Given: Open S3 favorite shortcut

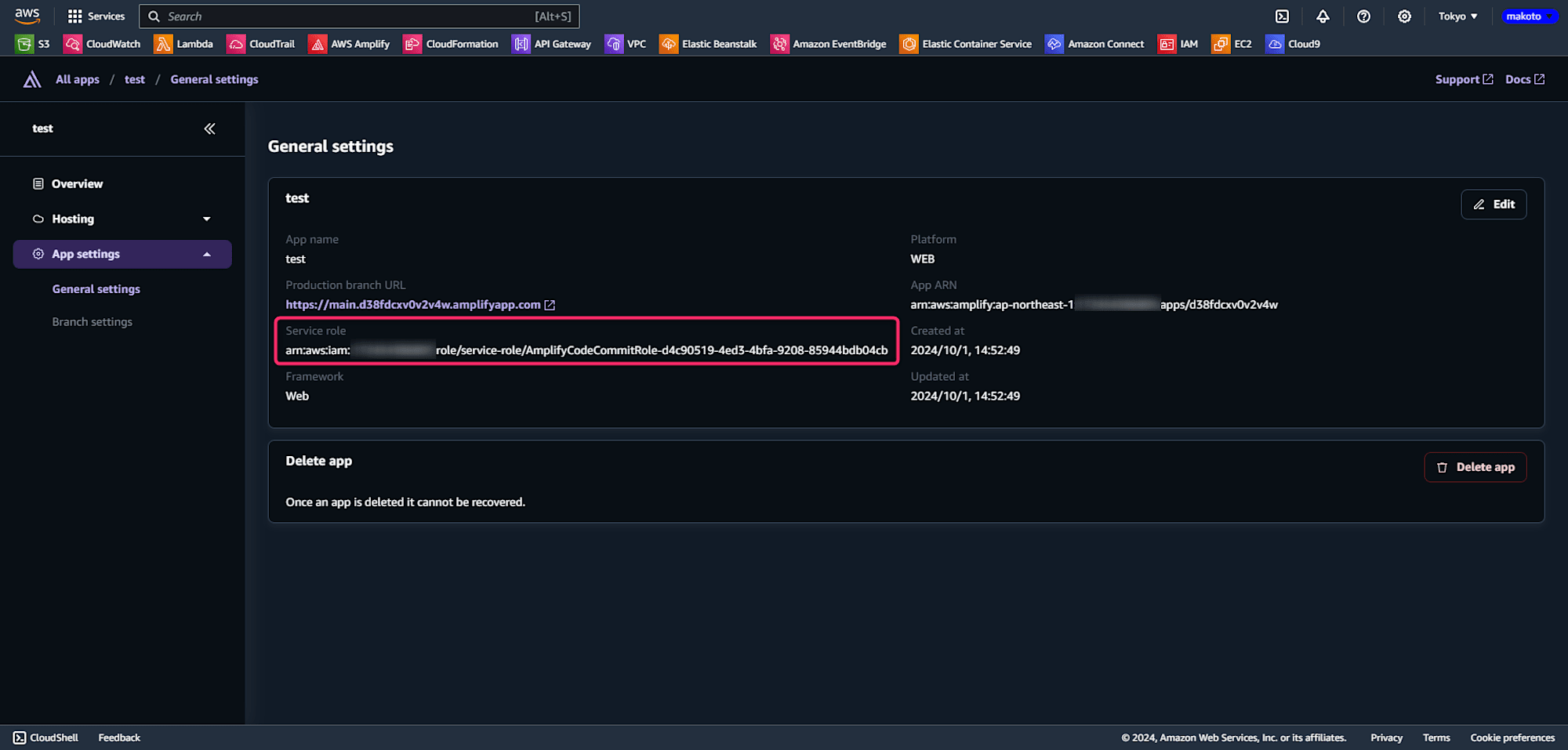Looking at the screenshot, I should click(33, 44).
